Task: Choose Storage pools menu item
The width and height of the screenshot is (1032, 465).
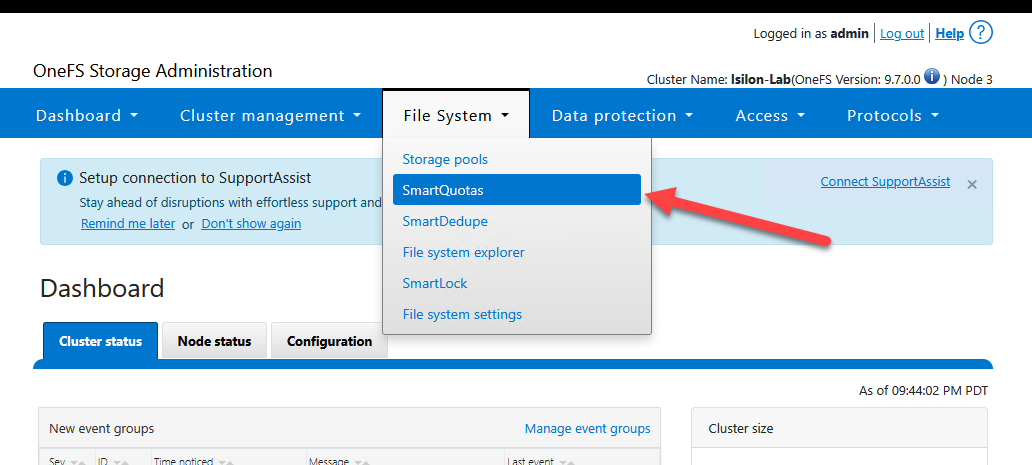Action: point(445,159)
